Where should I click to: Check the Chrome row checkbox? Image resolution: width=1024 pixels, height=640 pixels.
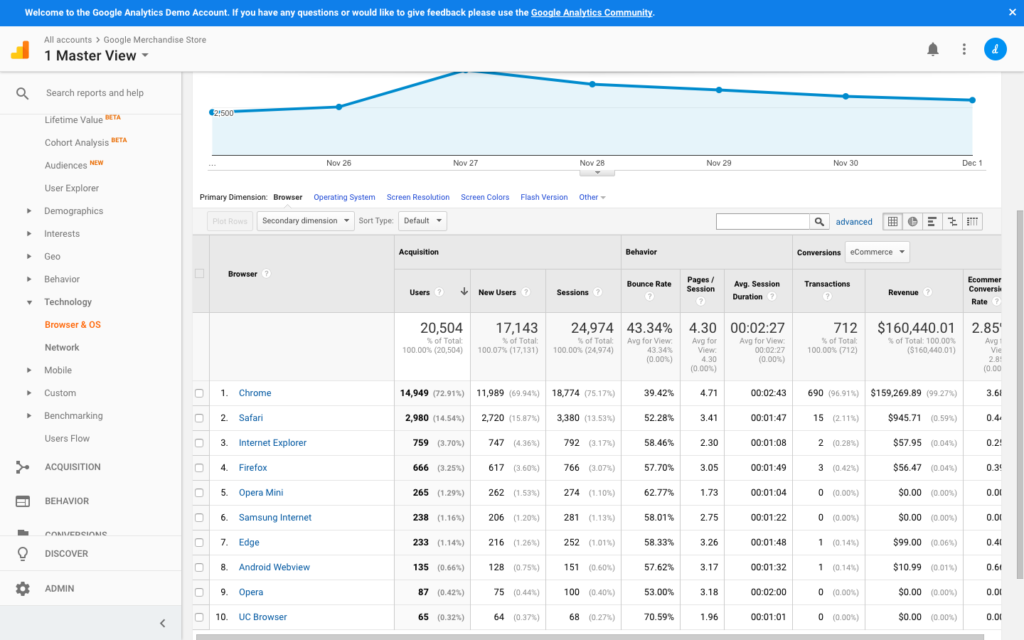click(x=199, y=394)
